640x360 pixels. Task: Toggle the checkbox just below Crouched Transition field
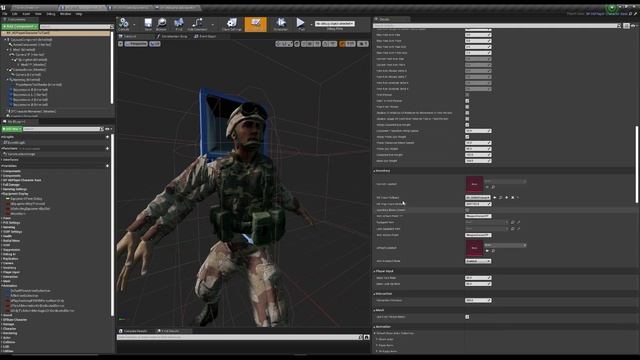point(467,137)
